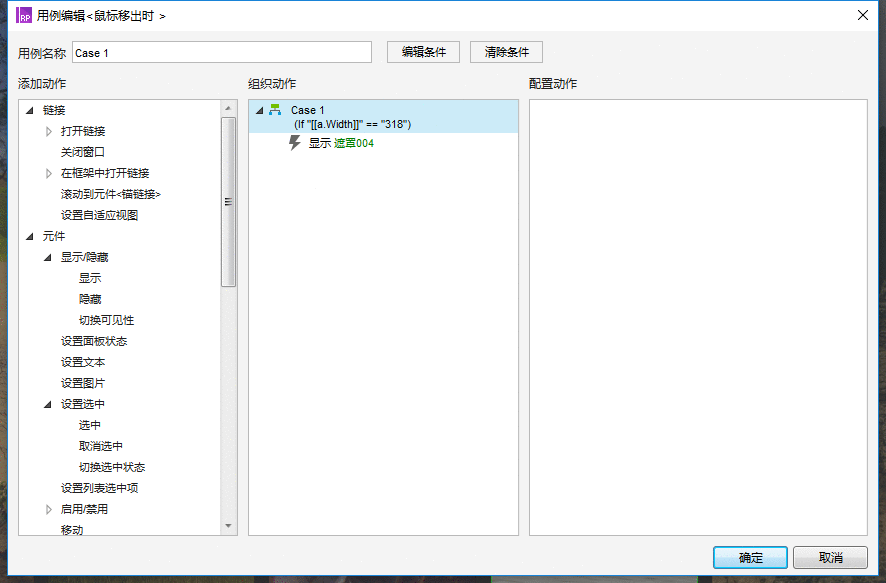
Task: Collapse the 元件 tree group
Action: pyautogui.click(x=30, y=236)
